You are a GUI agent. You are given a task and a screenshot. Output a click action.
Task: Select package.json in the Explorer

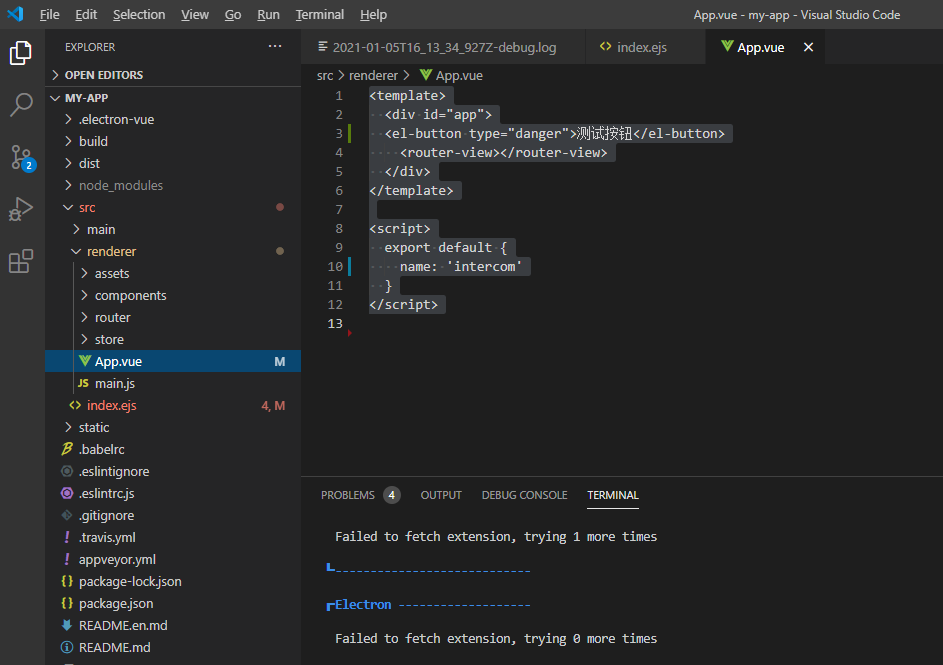[117, 603]
